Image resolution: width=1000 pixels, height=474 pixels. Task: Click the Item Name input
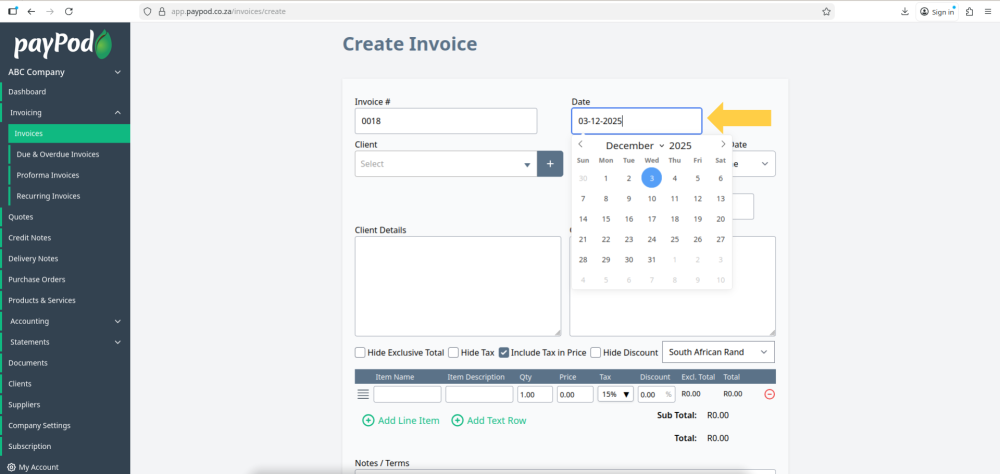(408, 394)
